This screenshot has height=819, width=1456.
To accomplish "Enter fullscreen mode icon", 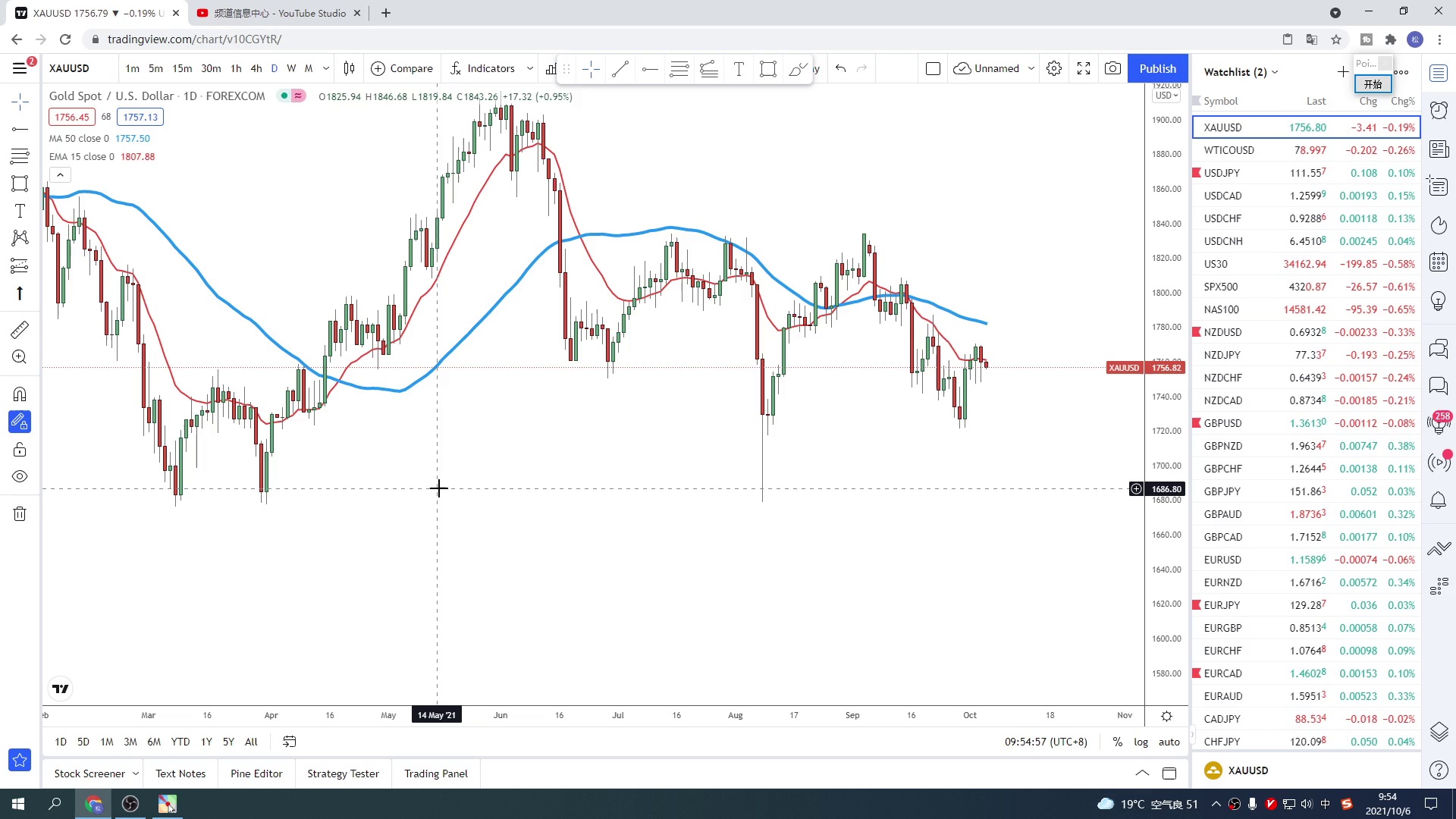I will 1084,68.
